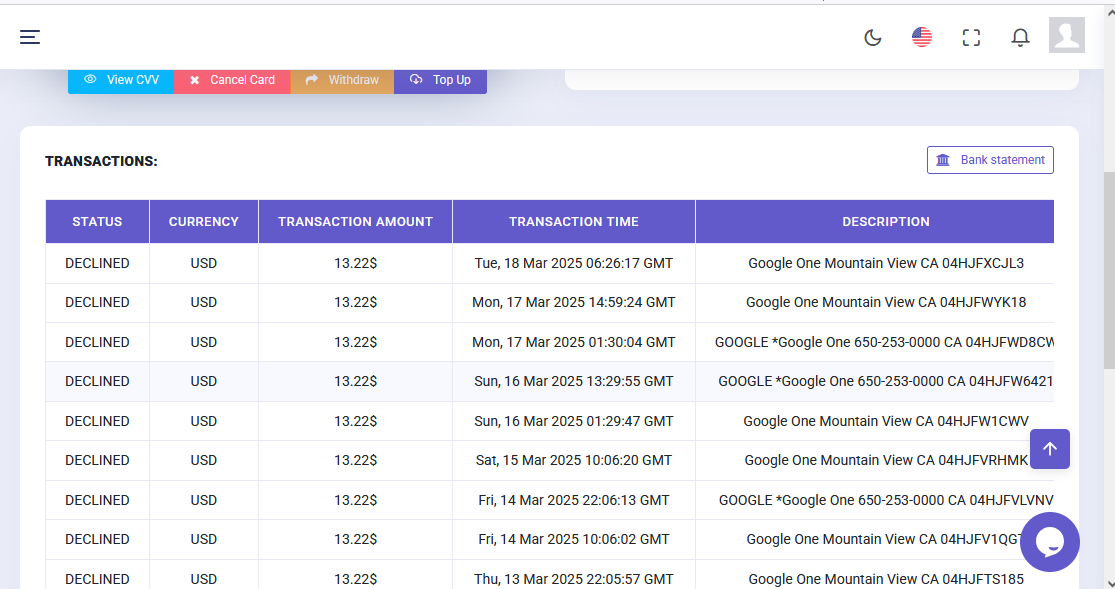Toggle dark mode moon icon
Screen dimensions: 1115x589
[873, 38]
